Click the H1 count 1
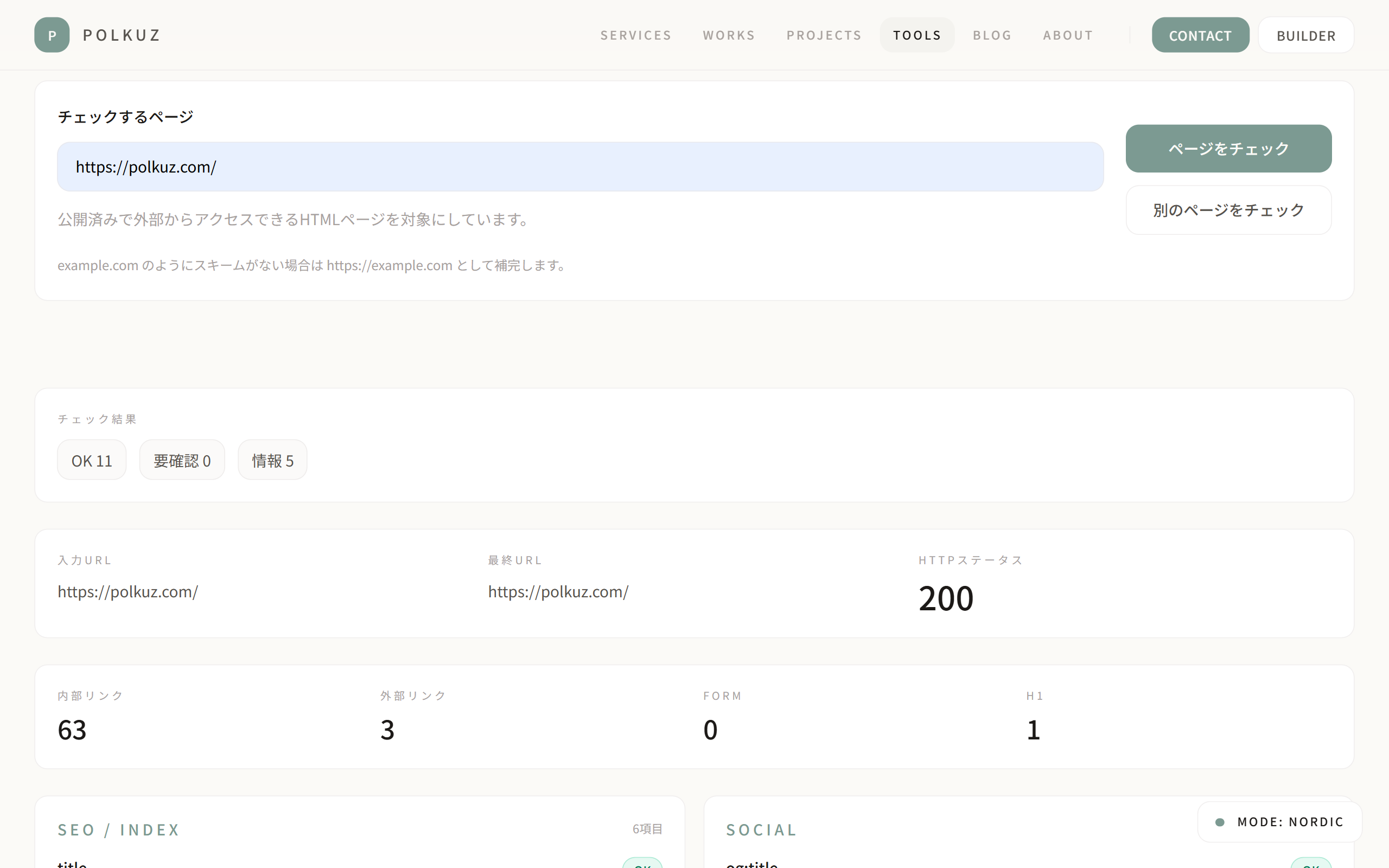Screen dimensions: 1389x868 click(x=1033, y=730)
